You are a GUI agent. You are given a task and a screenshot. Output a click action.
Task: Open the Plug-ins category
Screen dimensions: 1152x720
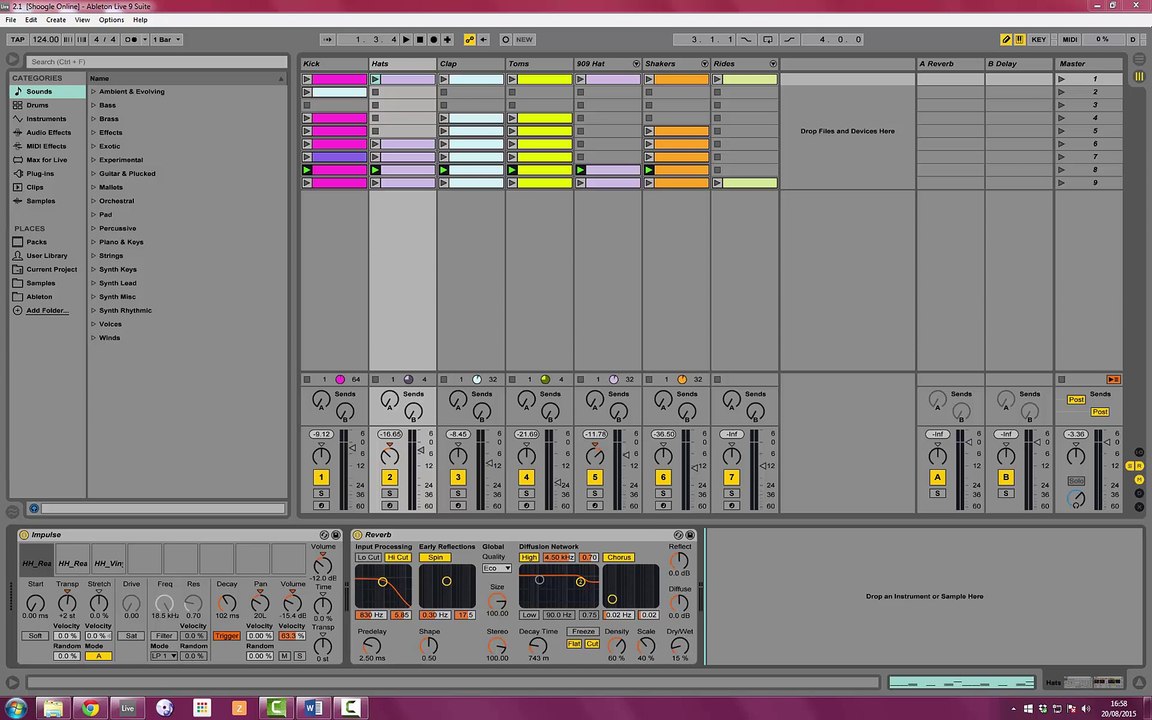click(48, 174)
